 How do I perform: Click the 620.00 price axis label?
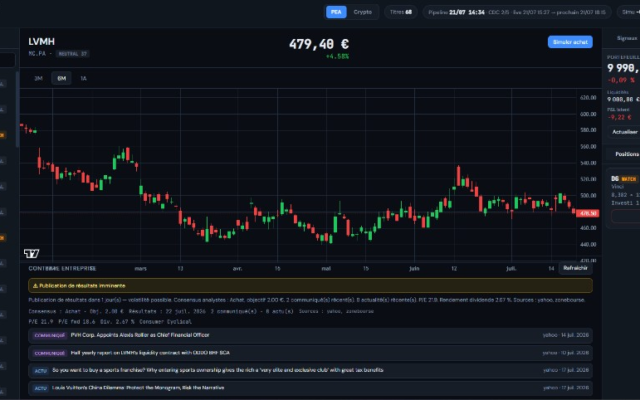coord(588,98)
